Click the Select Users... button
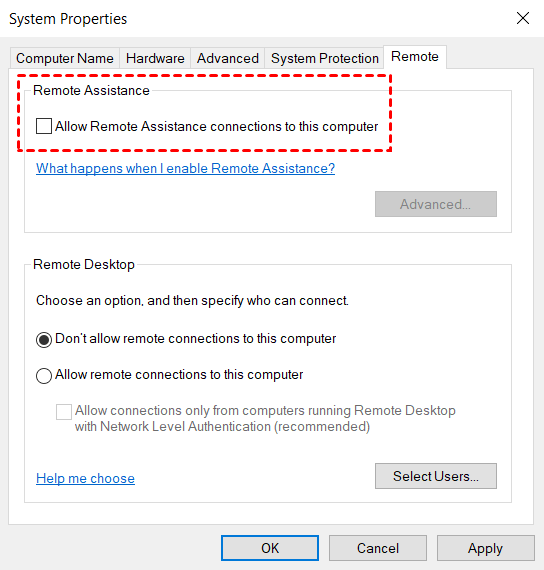Viewport: 544px width, 570px height. 436,476
